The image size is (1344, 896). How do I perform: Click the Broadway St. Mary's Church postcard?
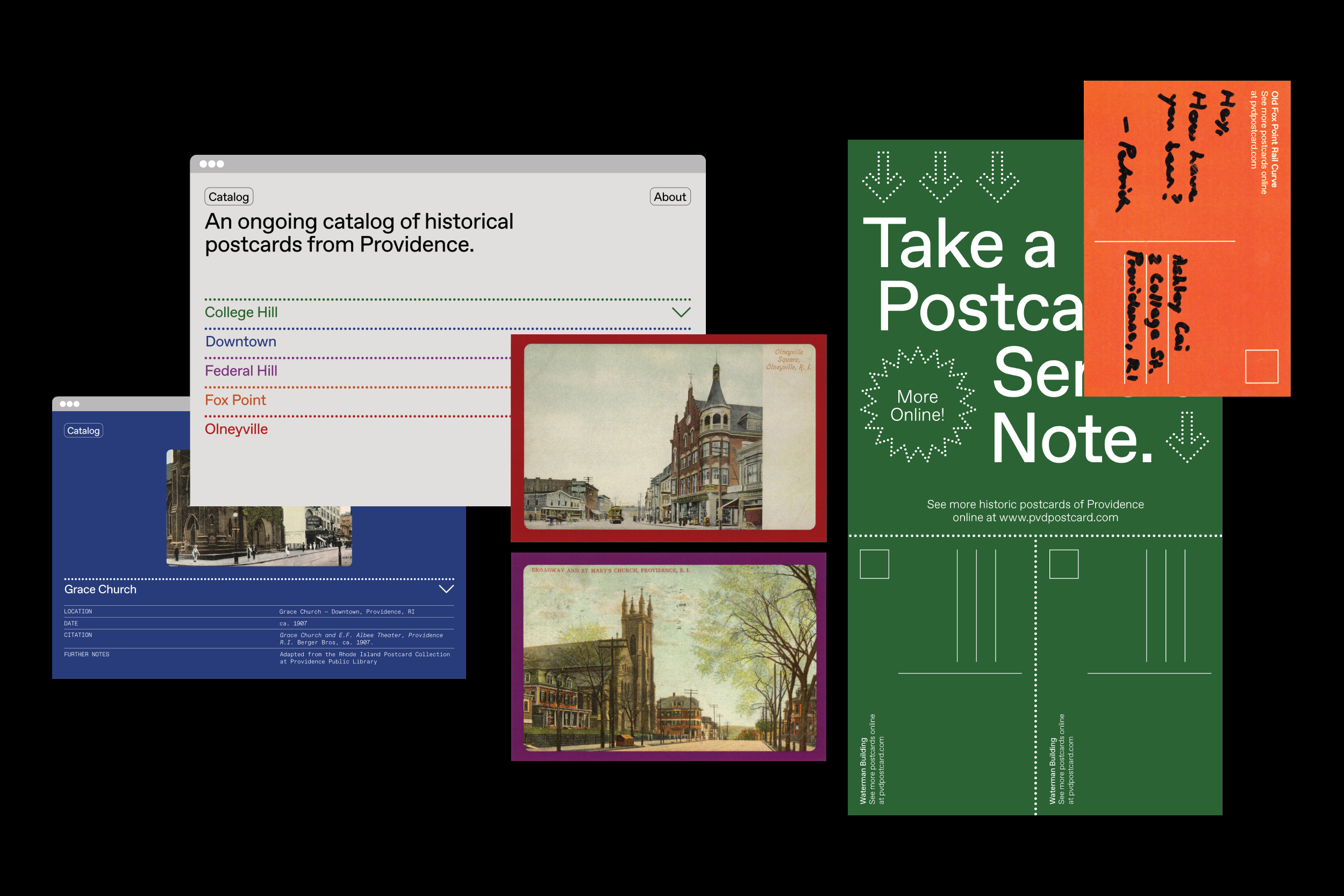pyautogui.click(x=669, y=657)
